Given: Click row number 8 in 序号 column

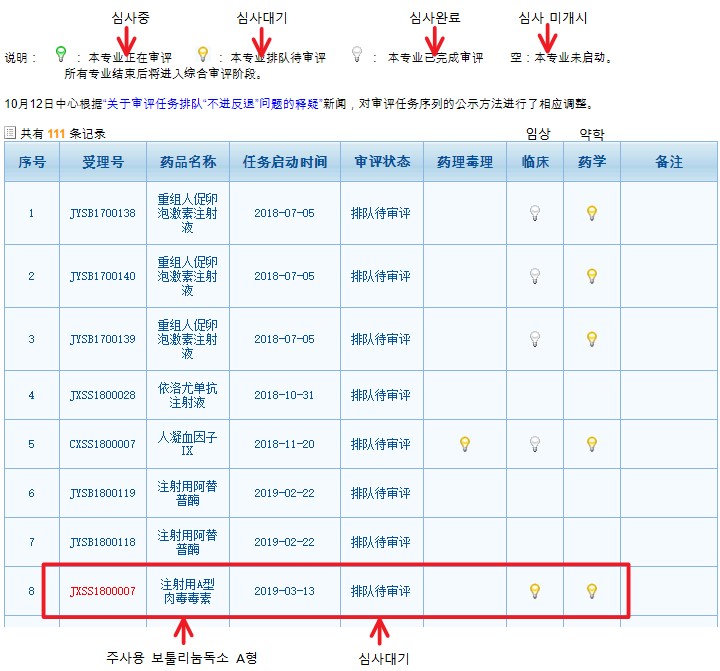Looking at the screenshot, I should (31, 591).
